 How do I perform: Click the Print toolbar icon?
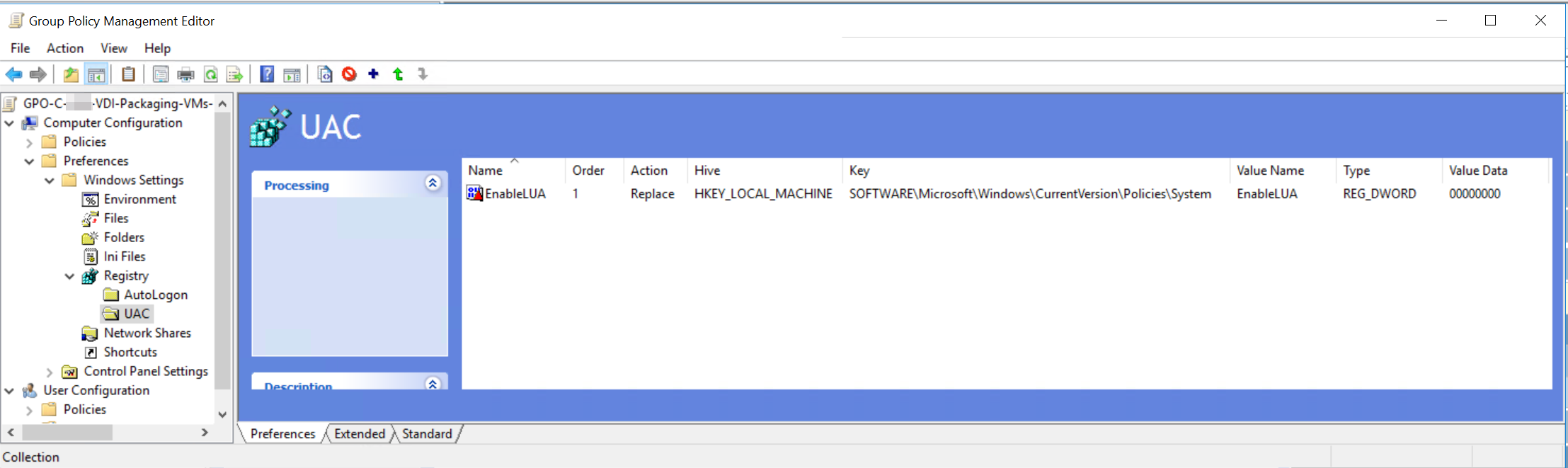[185, 74]
